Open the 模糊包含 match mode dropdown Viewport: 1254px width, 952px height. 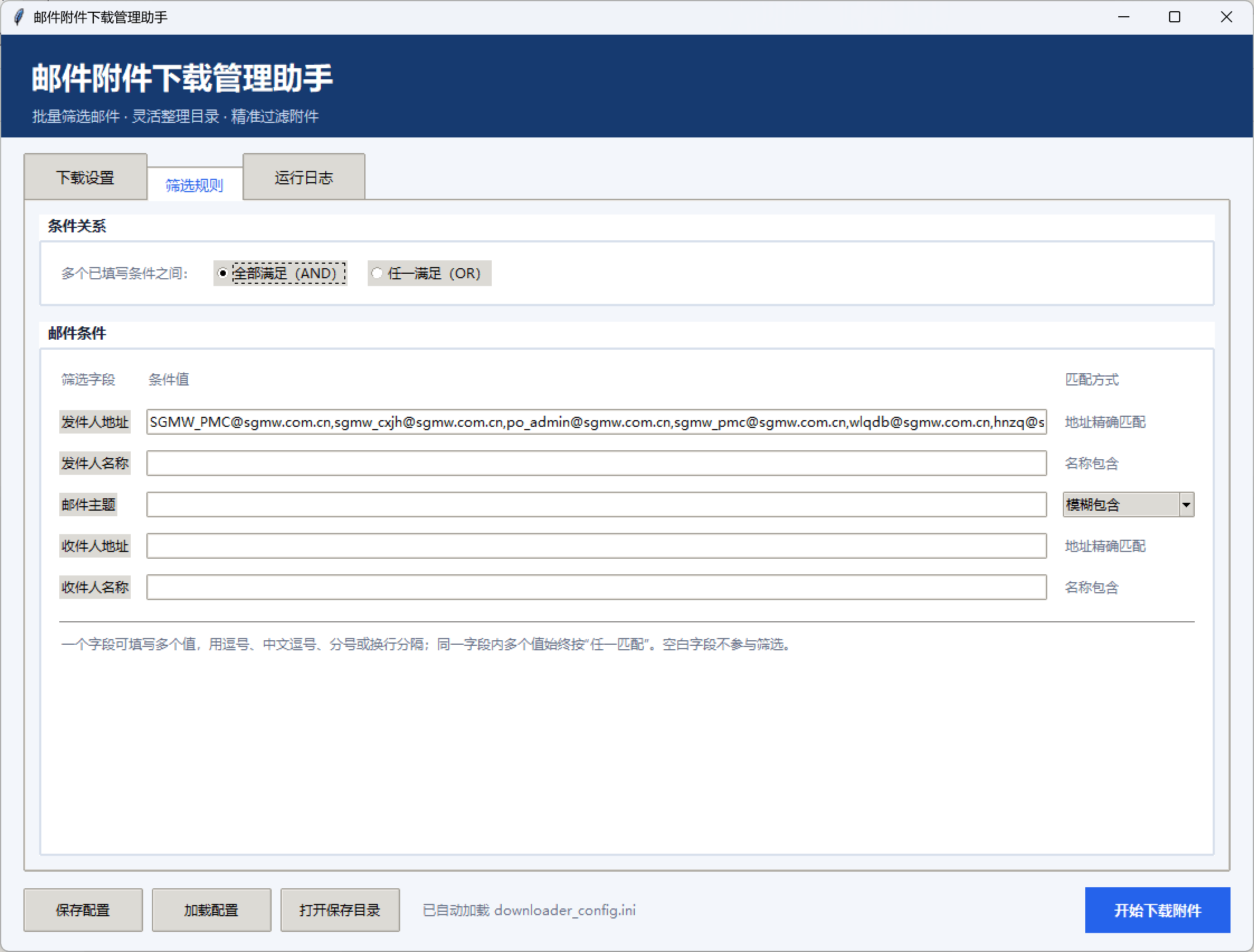click(1128, 505)
